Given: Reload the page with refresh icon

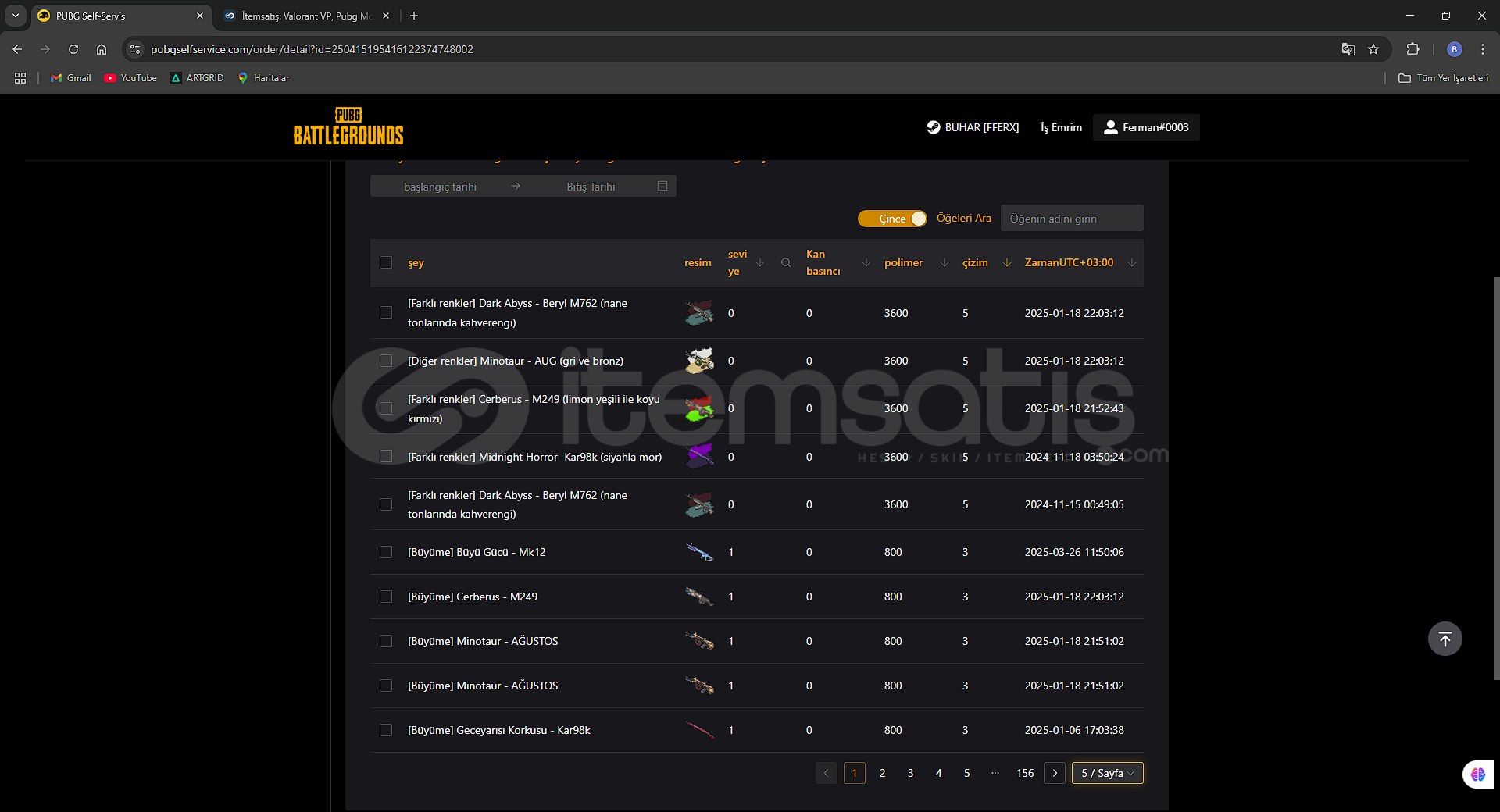Looking at the screenshot, I should point(73,49).
